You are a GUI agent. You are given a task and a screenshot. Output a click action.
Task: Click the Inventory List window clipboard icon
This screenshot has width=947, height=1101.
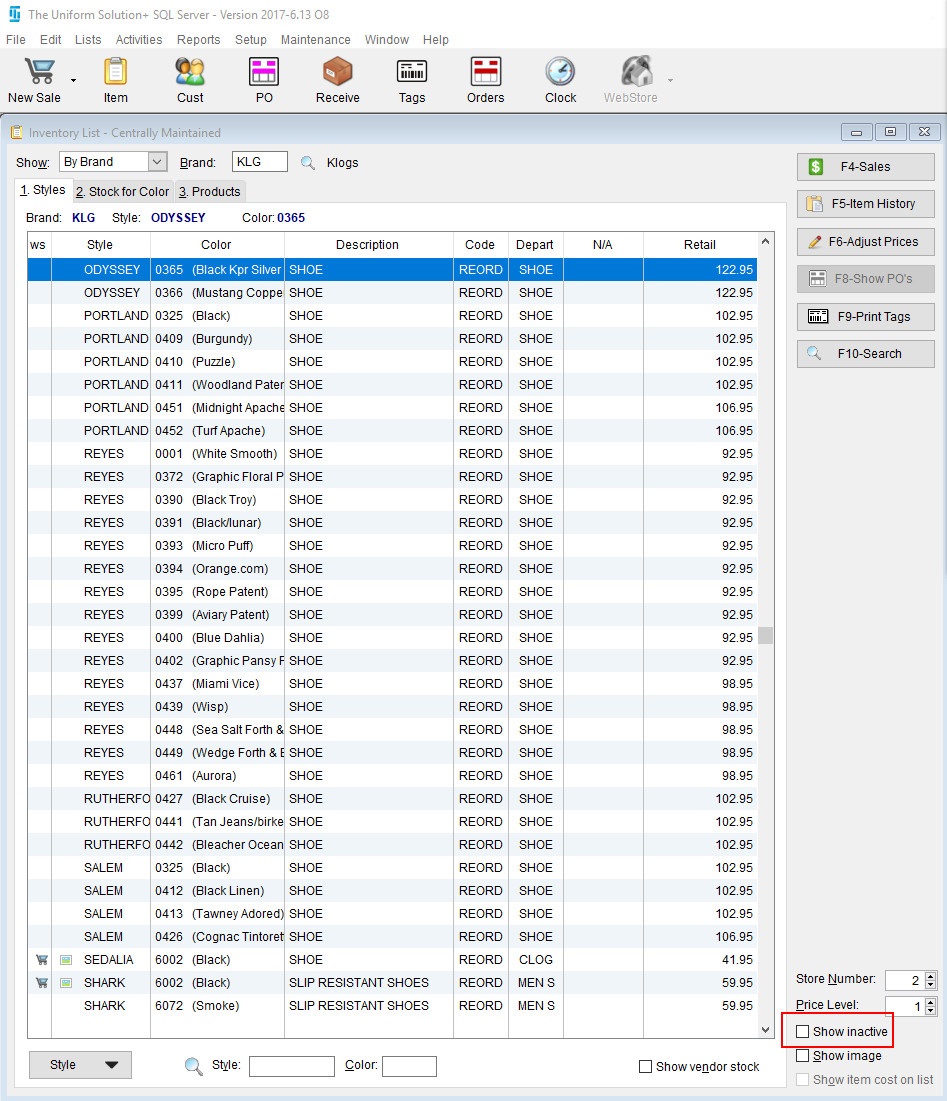pos(17,132)
